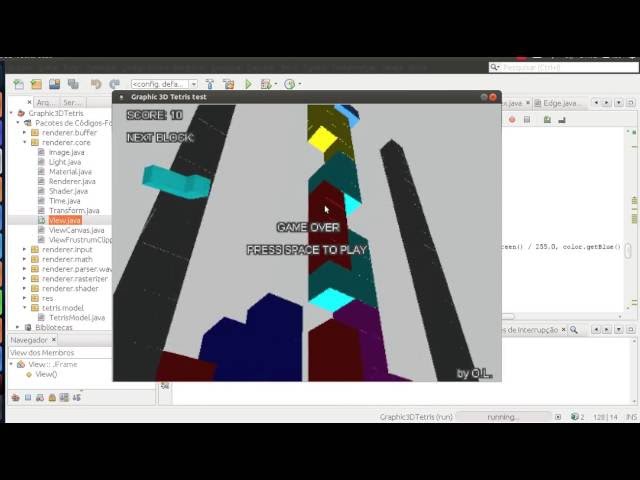Open editor documents list dropdown
640x480 pixels.
pos(619,102)
